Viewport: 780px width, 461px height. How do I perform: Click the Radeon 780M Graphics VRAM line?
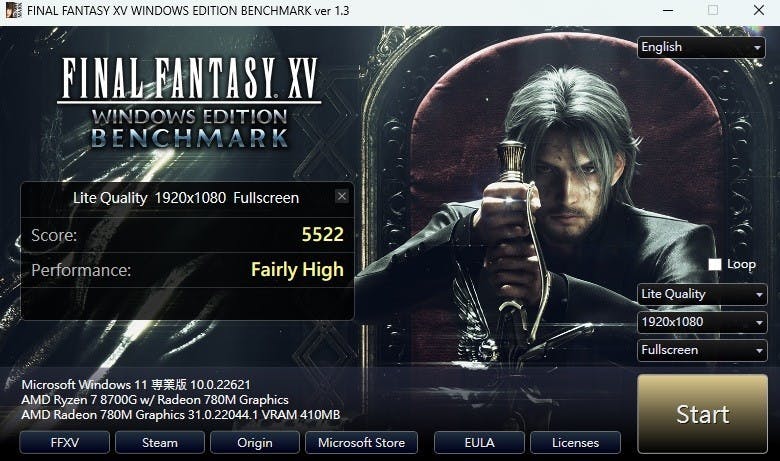tap(181, 414)
